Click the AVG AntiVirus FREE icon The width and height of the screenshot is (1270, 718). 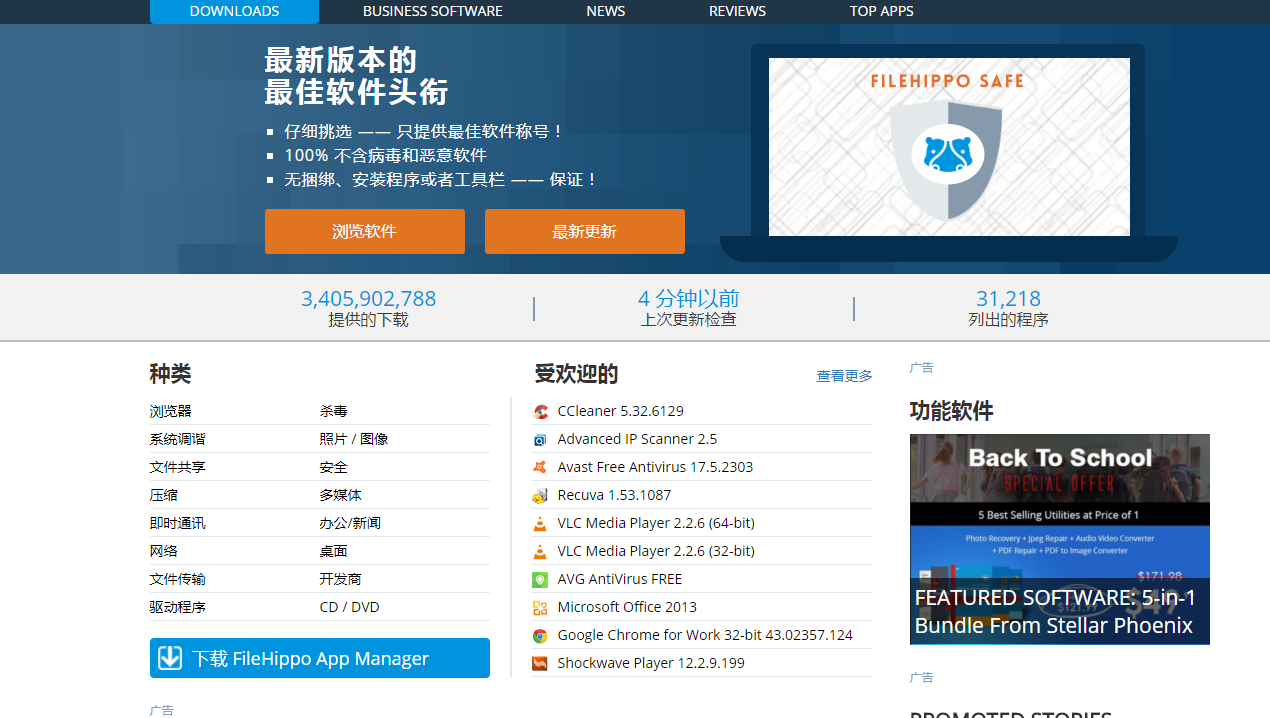[x=540, y=579]
